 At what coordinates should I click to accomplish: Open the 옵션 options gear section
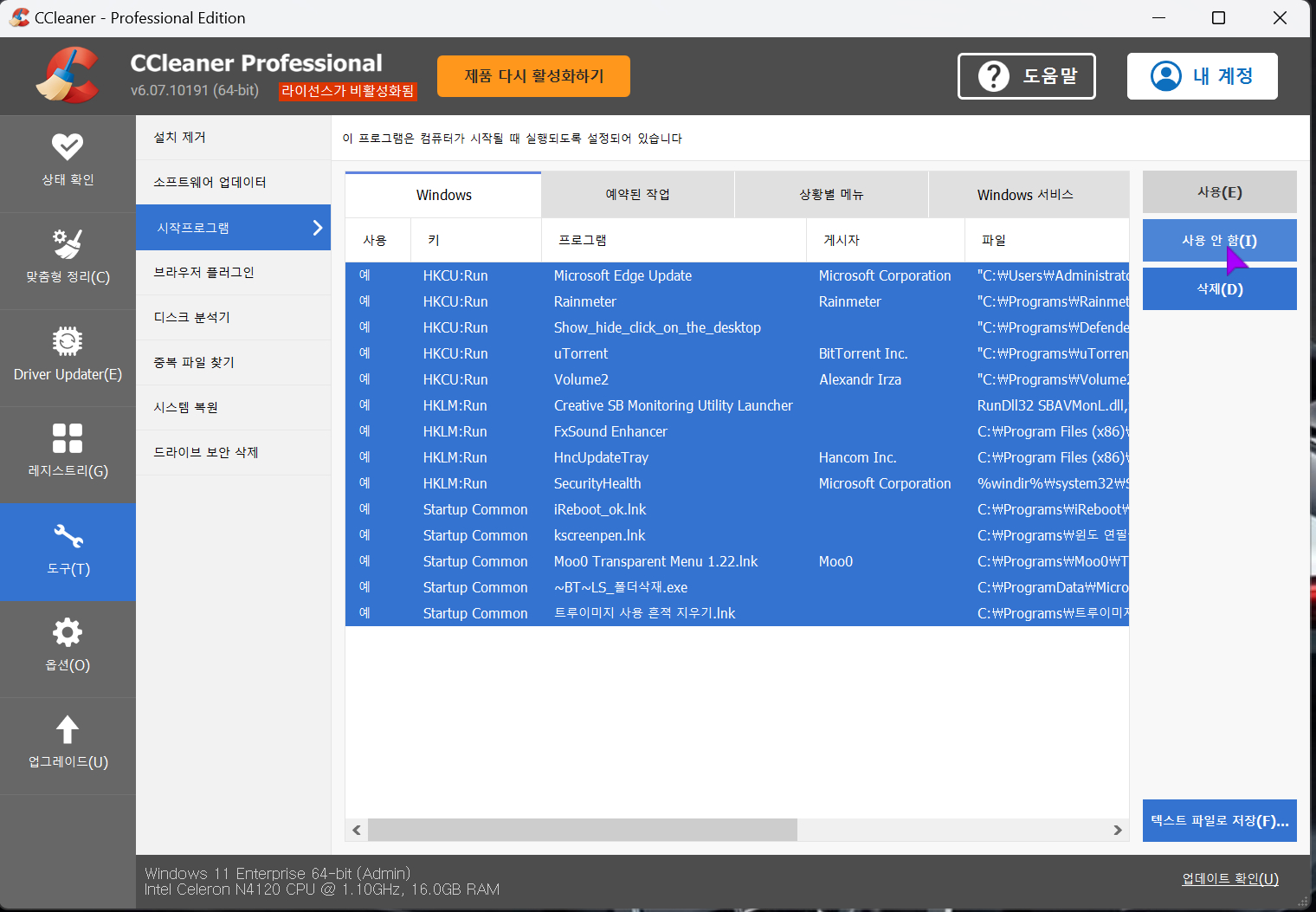(x=68, y=649)
